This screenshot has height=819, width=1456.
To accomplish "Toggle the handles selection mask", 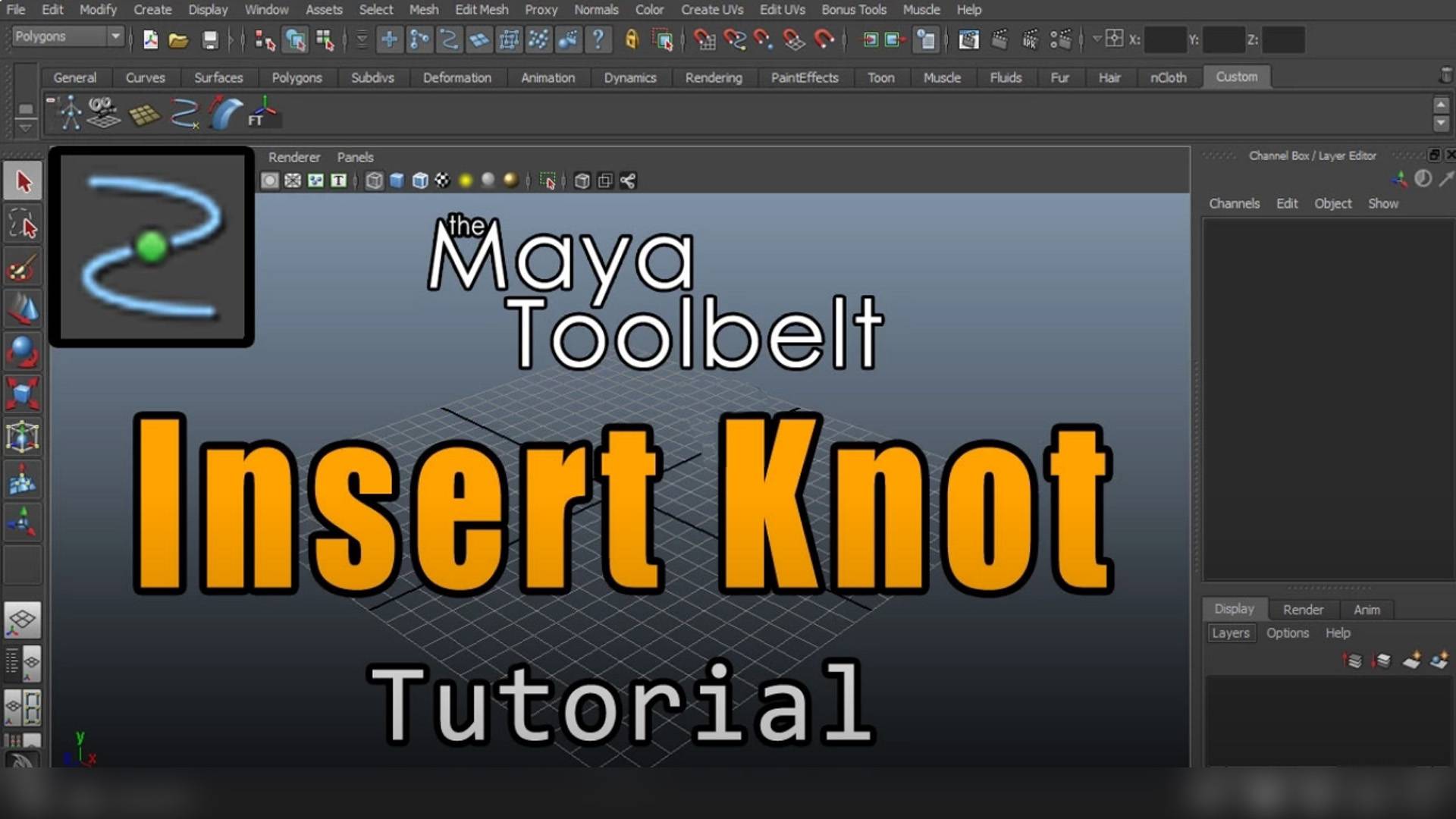I will (x=389, y=39).
